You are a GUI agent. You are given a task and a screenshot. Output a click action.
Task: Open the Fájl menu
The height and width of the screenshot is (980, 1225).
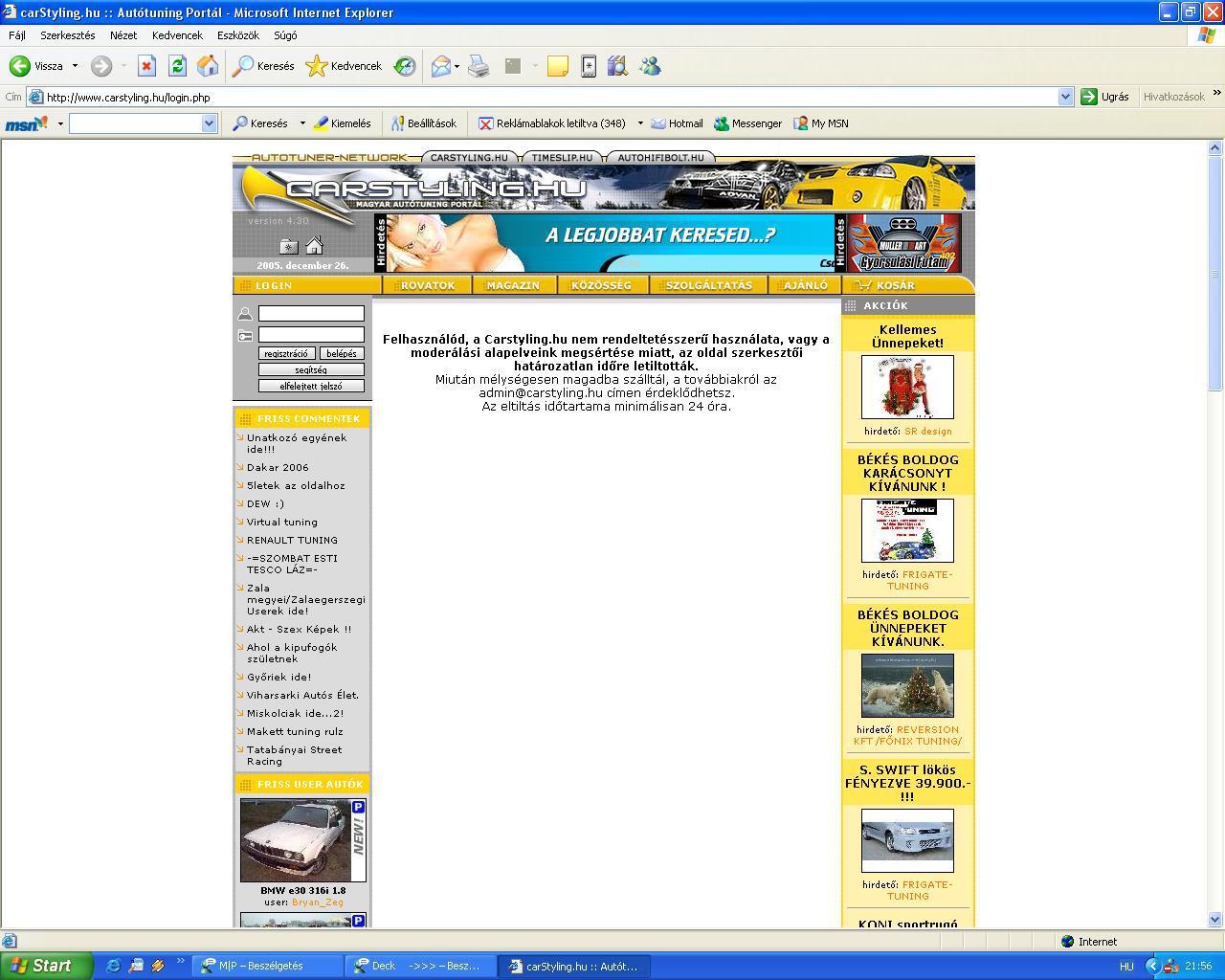17,35
